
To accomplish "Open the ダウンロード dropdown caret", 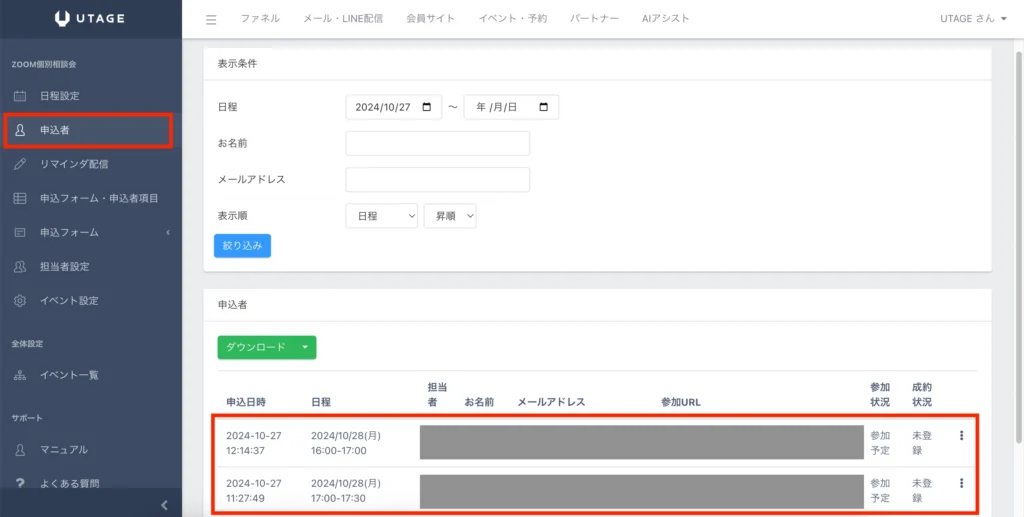I will tap(305, 347).
